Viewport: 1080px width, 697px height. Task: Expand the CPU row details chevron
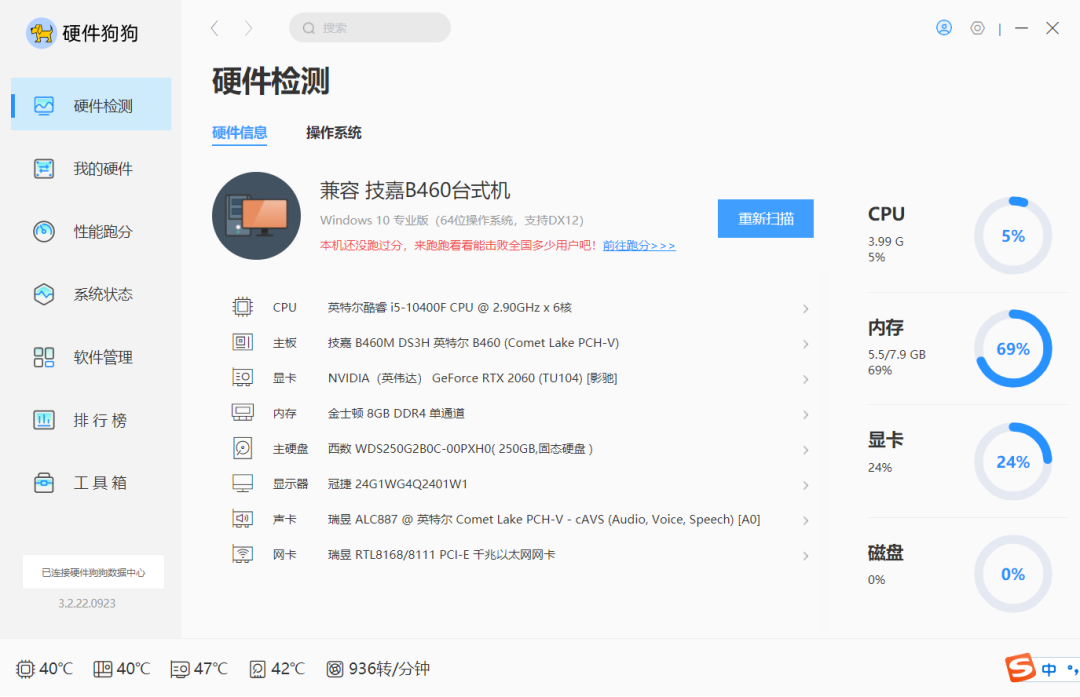point(806,309)
